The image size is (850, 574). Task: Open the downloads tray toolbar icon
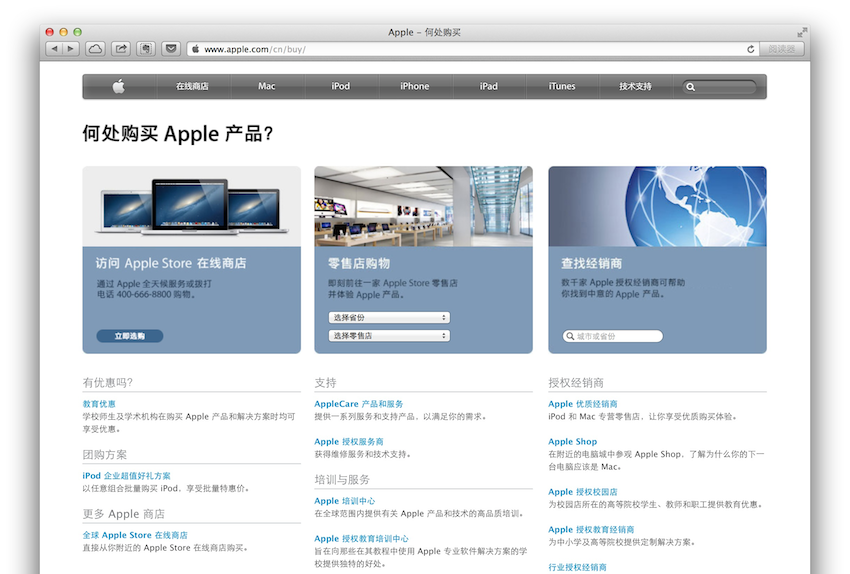[x=171, y=49]
